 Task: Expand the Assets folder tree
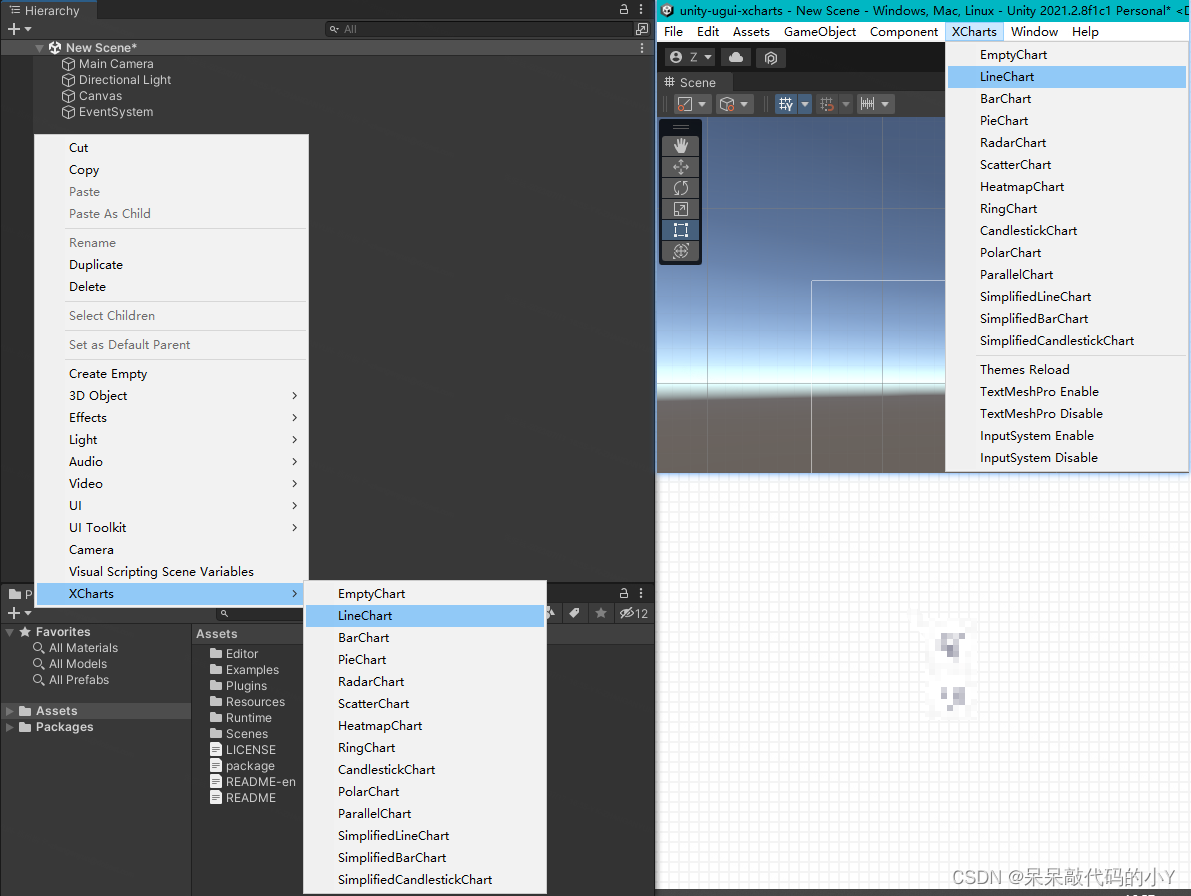pos(10,711)
